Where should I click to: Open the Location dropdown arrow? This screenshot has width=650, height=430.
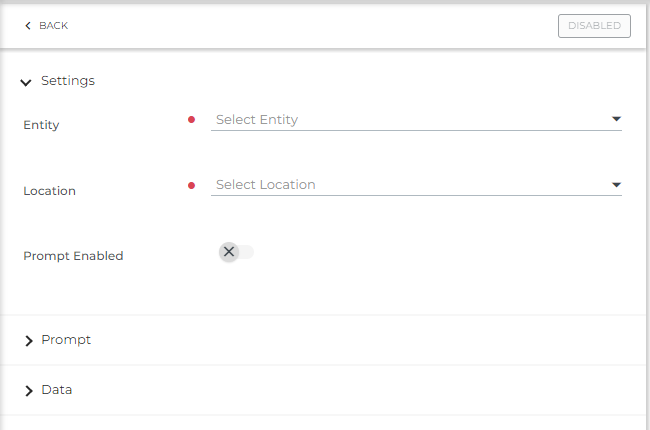coord(616,185)
